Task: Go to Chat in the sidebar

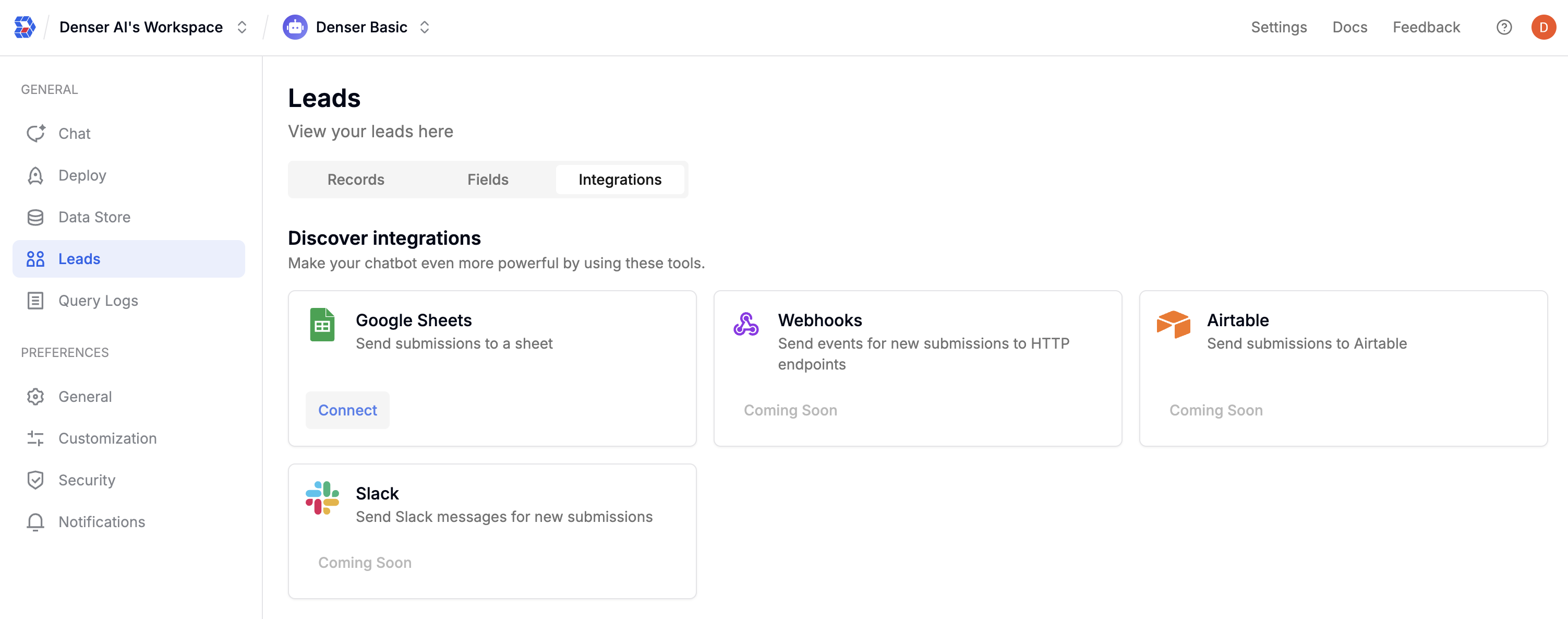Action: 129,134
